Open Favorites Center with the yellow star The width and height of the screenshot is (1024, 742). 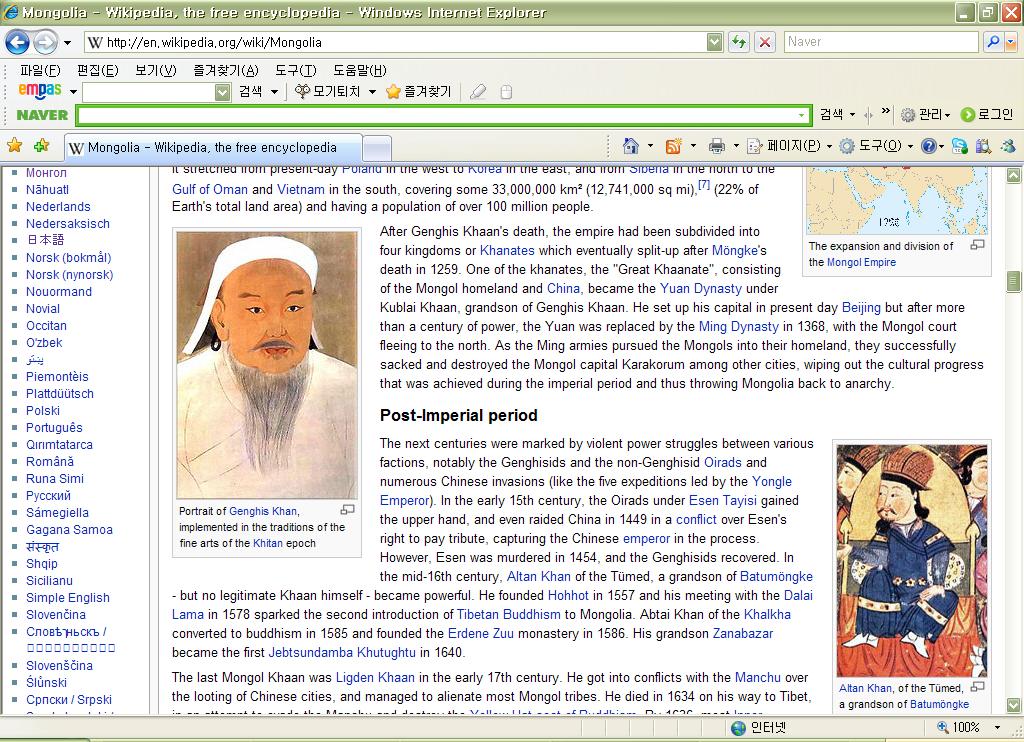(14, 146)
